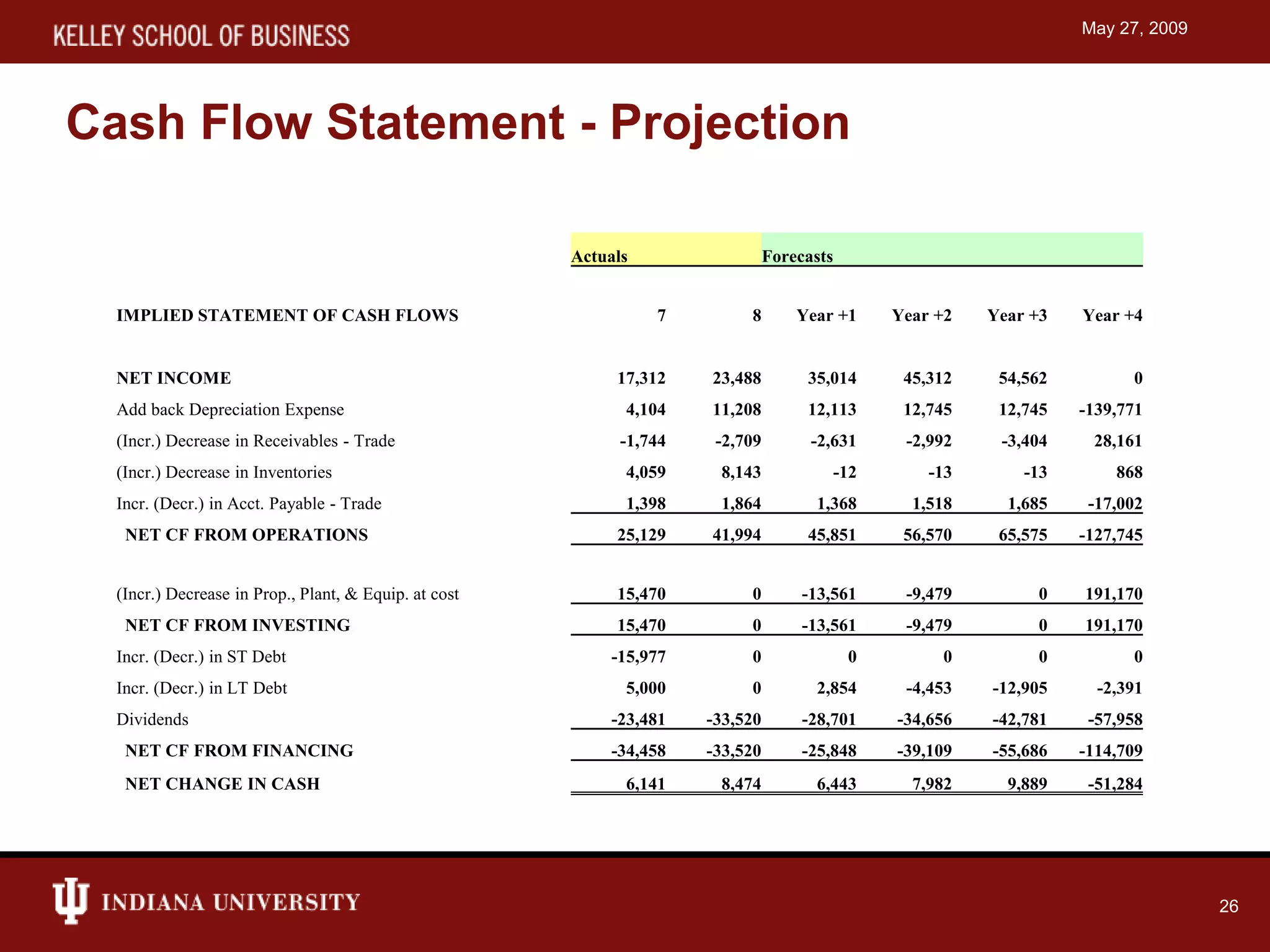1270x952 pixels.
Task: Click ST debt value -15,977
Action: (638, 657)
